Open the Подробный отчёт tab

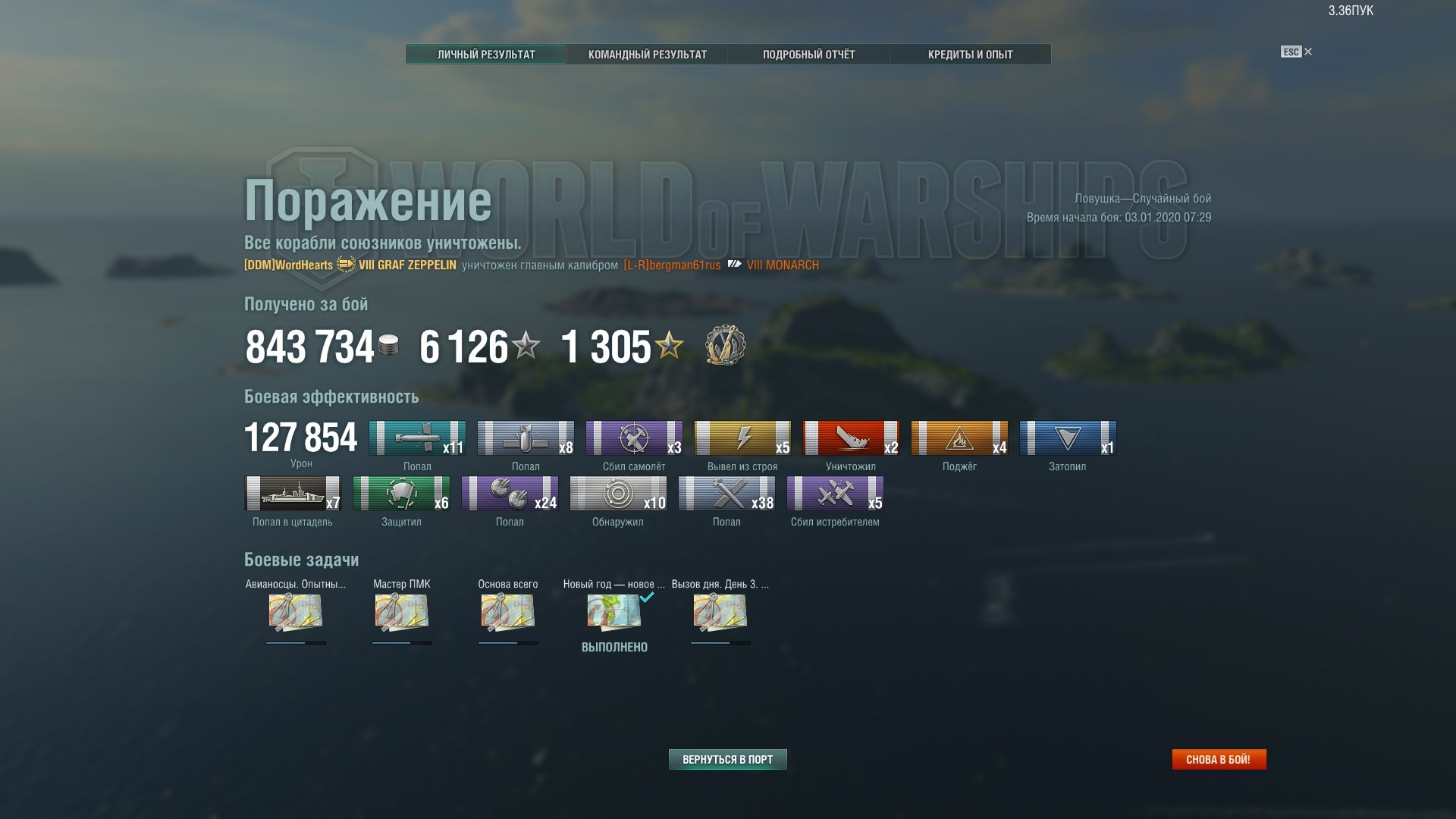[808, 55]
